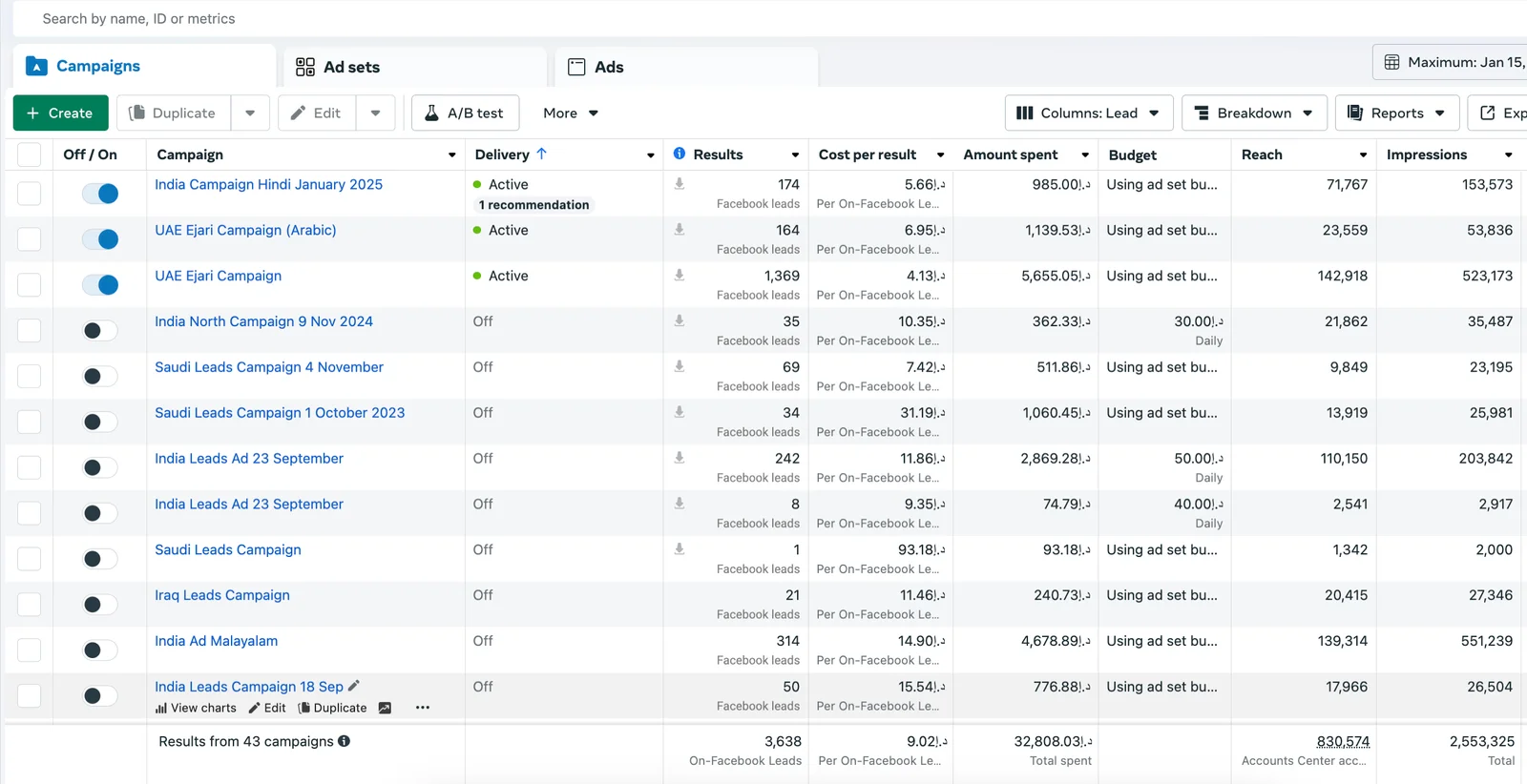Turn off India Campaign Hindi January 2025 toggle

100,194
